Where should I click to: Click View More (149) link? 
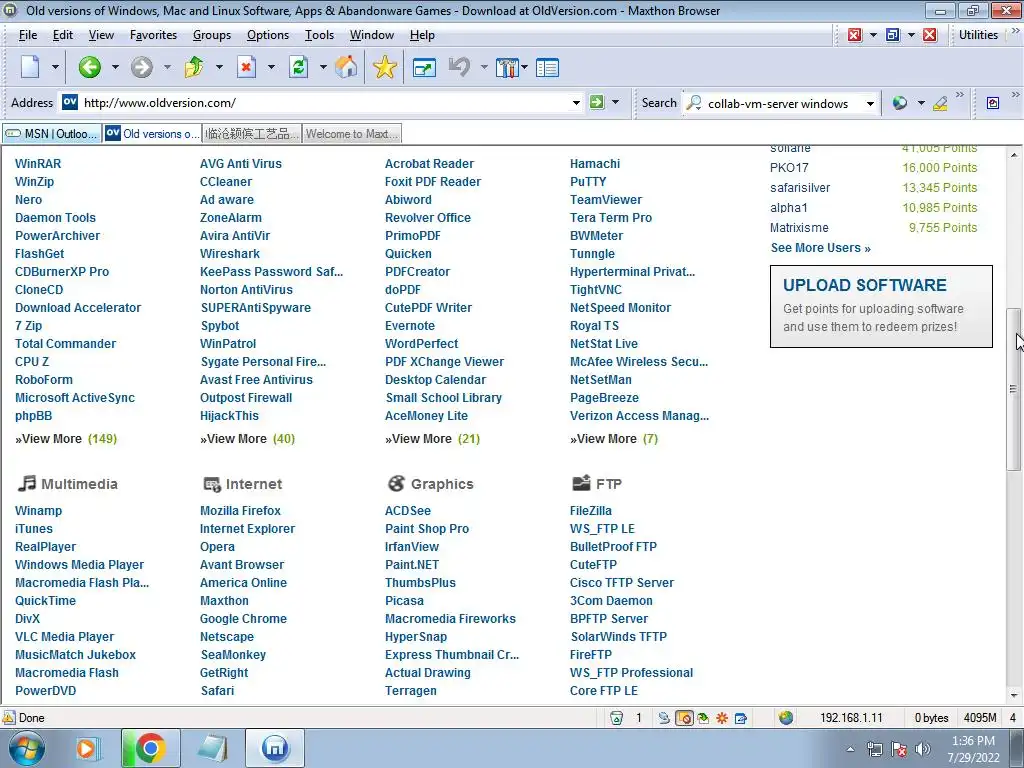(66, 439)
